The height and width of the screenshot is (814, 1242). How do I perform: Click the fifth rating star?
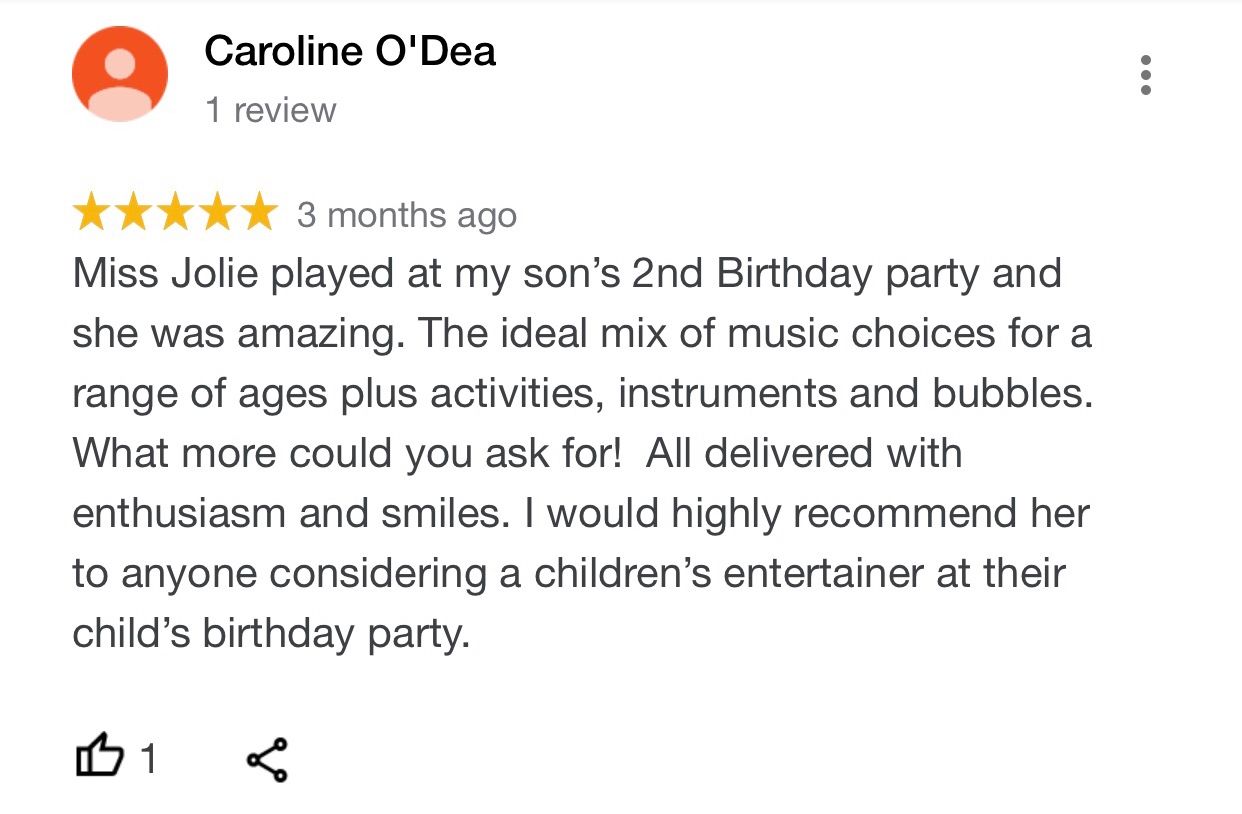pyautogui.click(x=259, y=213)
